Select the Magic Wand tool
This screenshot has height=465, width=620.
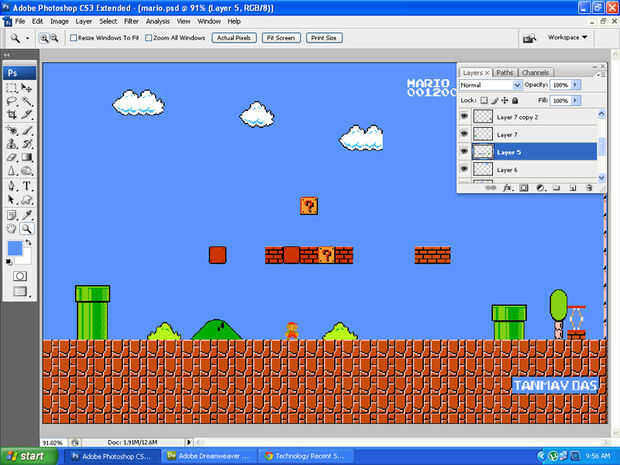click(27, 101)
